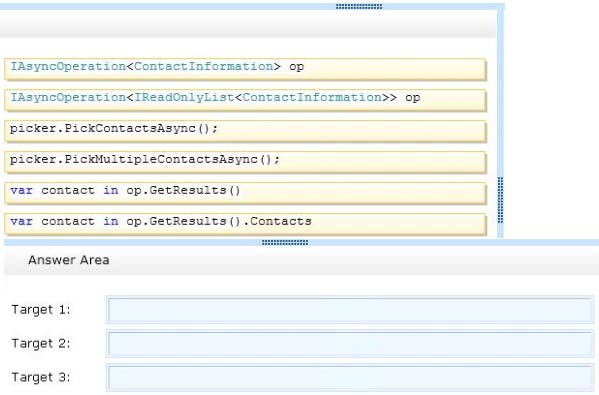599x395 pixels.
Task: Choose the 'var contact in op.GetResults()' block
Action: coord(245,193)
